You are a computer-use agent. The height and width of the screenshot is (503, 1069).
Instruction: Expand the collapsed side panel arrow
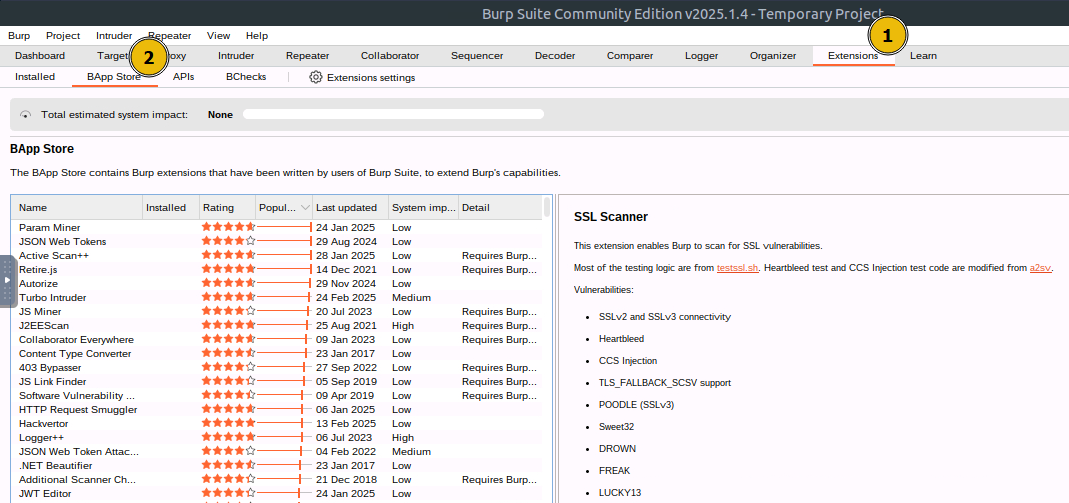tap(7, 280)
